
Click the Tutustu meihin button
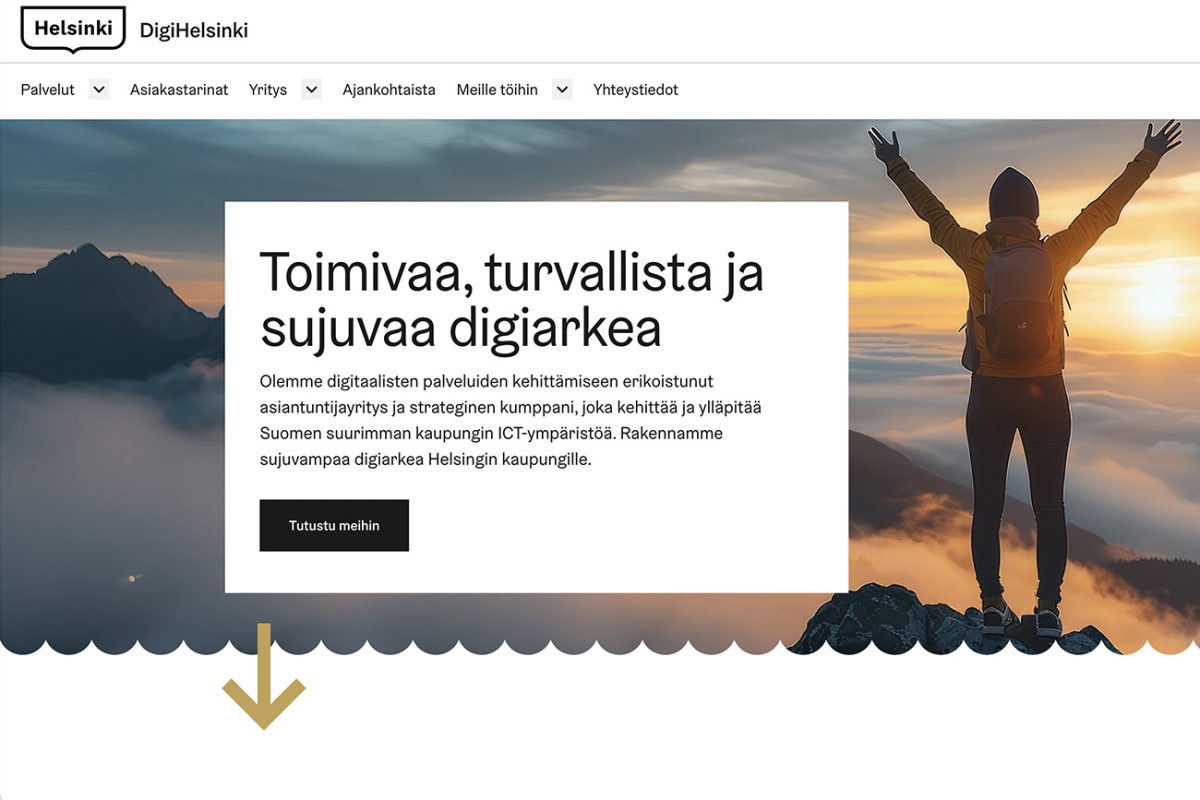pyautogui.click(x=334, y=525)
